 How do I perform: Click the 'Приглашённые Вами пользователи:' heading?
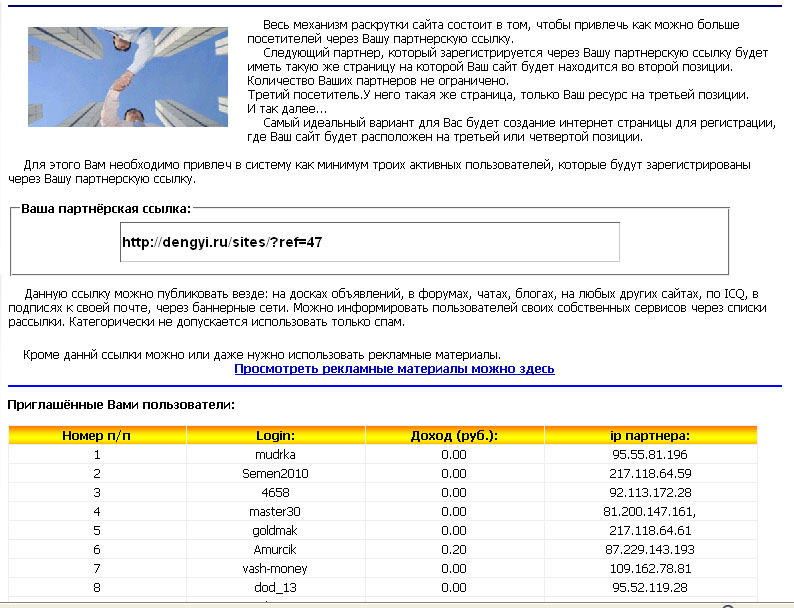(121, 405)
